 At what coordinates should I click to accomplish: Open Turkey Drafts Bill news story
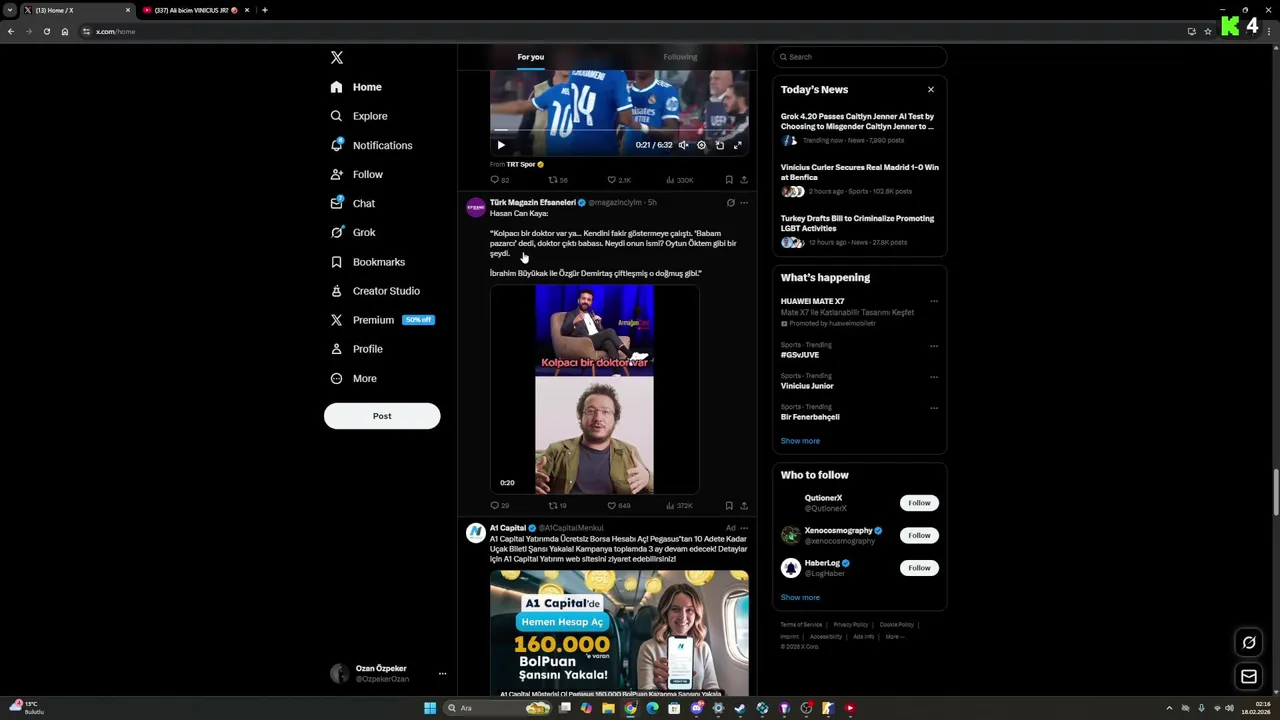point(859,231)
